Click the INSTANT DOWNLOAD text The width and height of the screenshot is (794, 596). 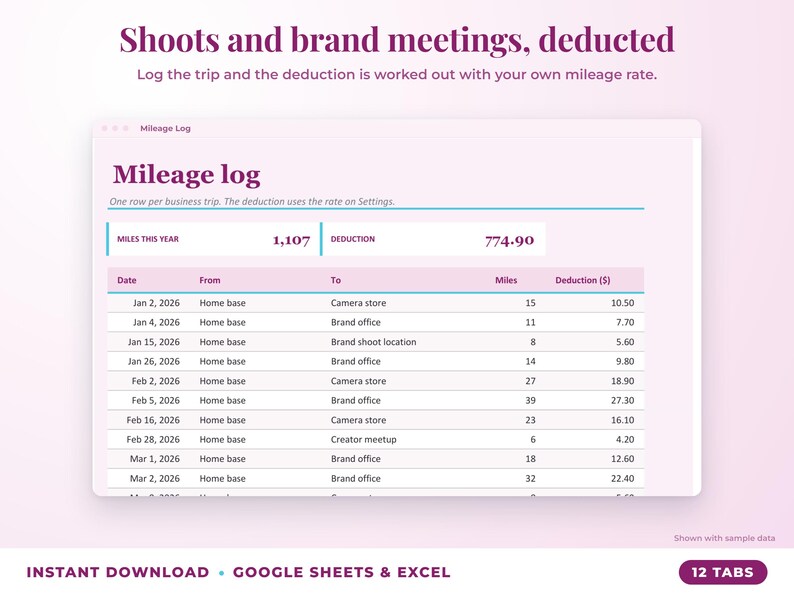pyautogui.click(x=117, y=572)
